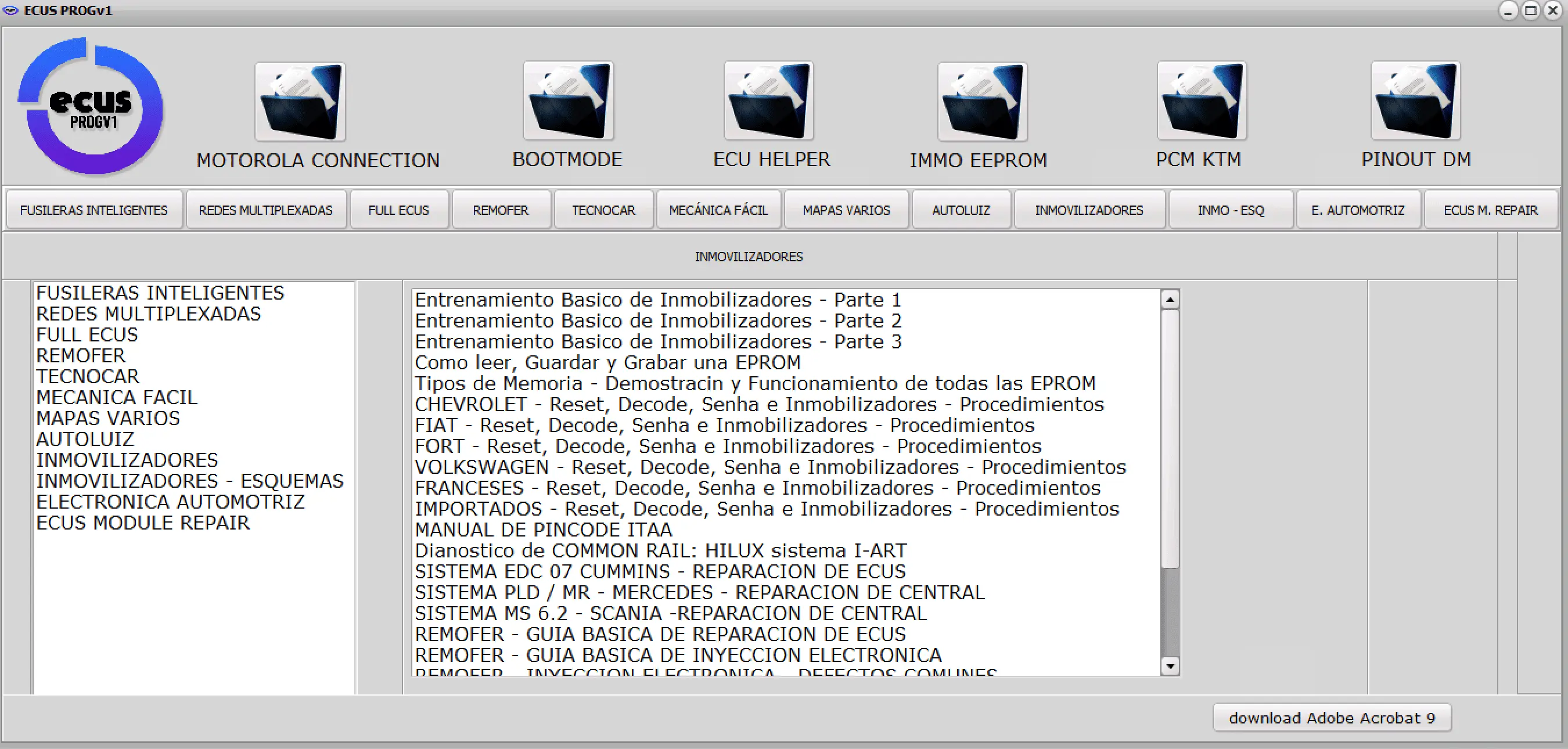
Task: Switch to REMOFER tab button
Action: tap(501, 210)
